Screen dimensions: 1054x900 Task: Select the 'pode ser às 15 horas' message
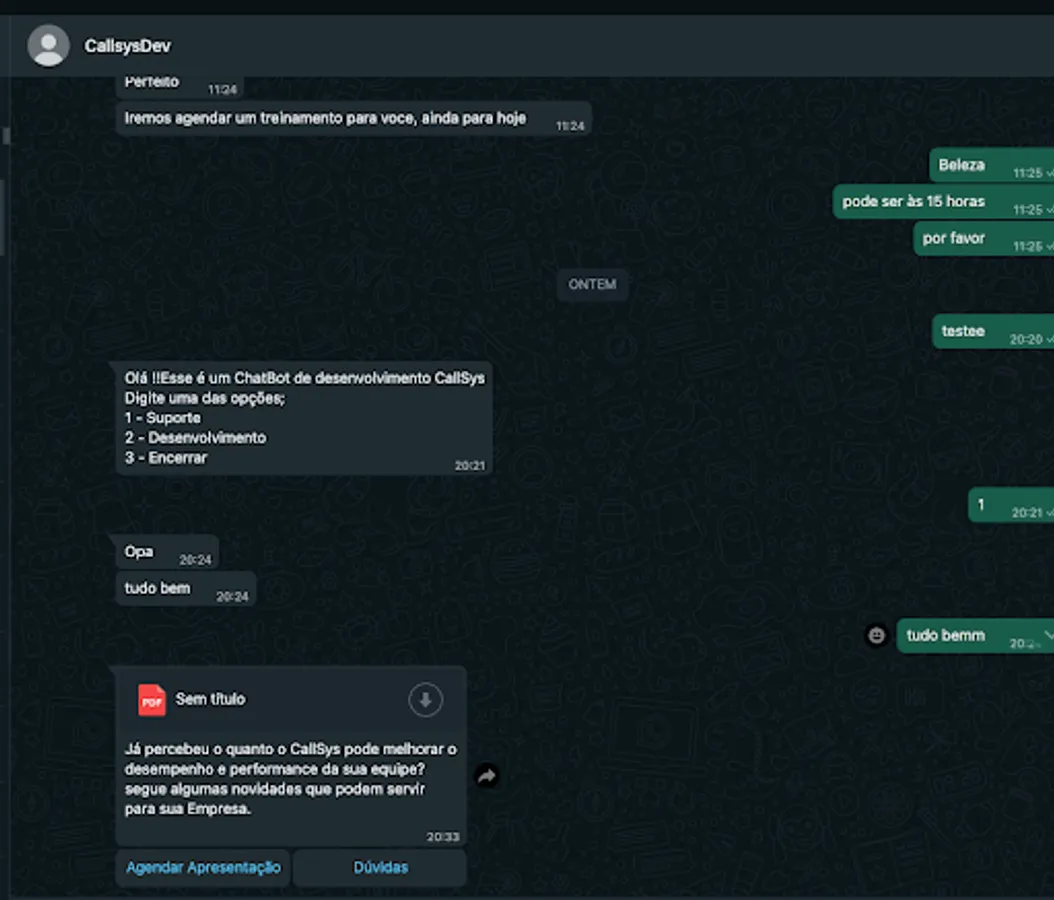[x=944, y=202]
